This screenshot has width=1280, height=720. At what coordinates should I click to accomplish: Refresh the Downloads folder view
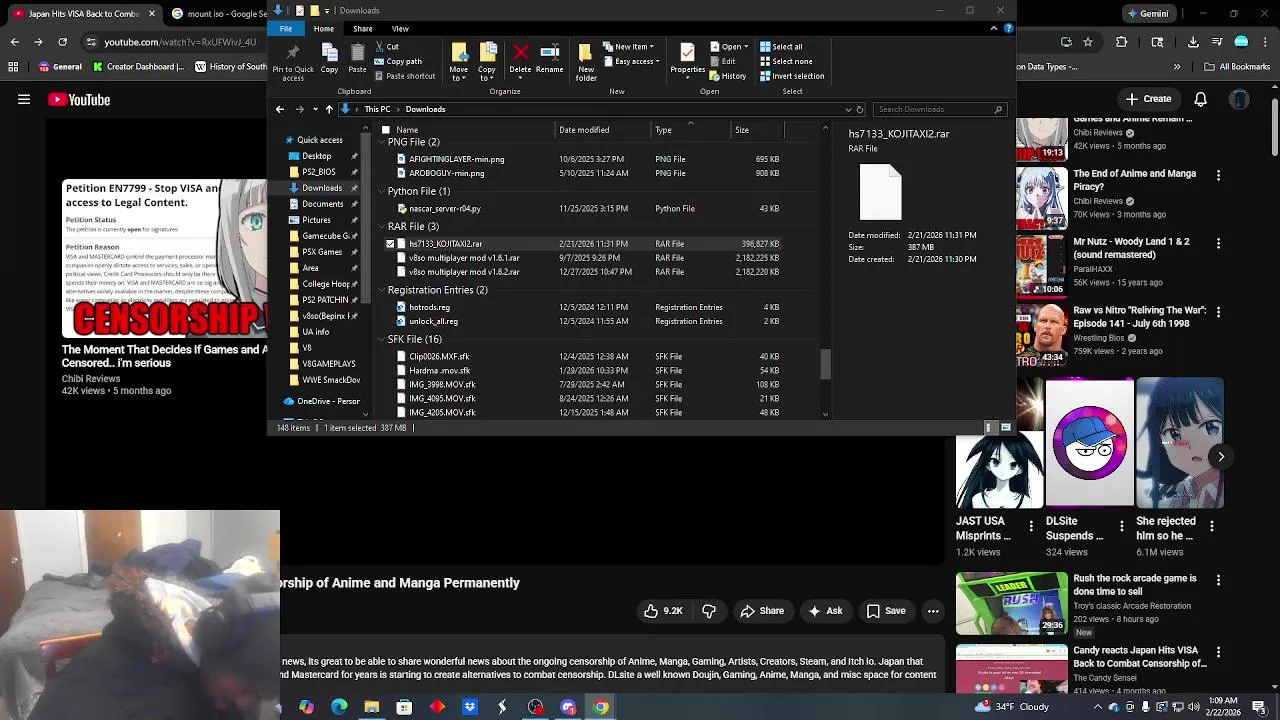pos(860,109)
